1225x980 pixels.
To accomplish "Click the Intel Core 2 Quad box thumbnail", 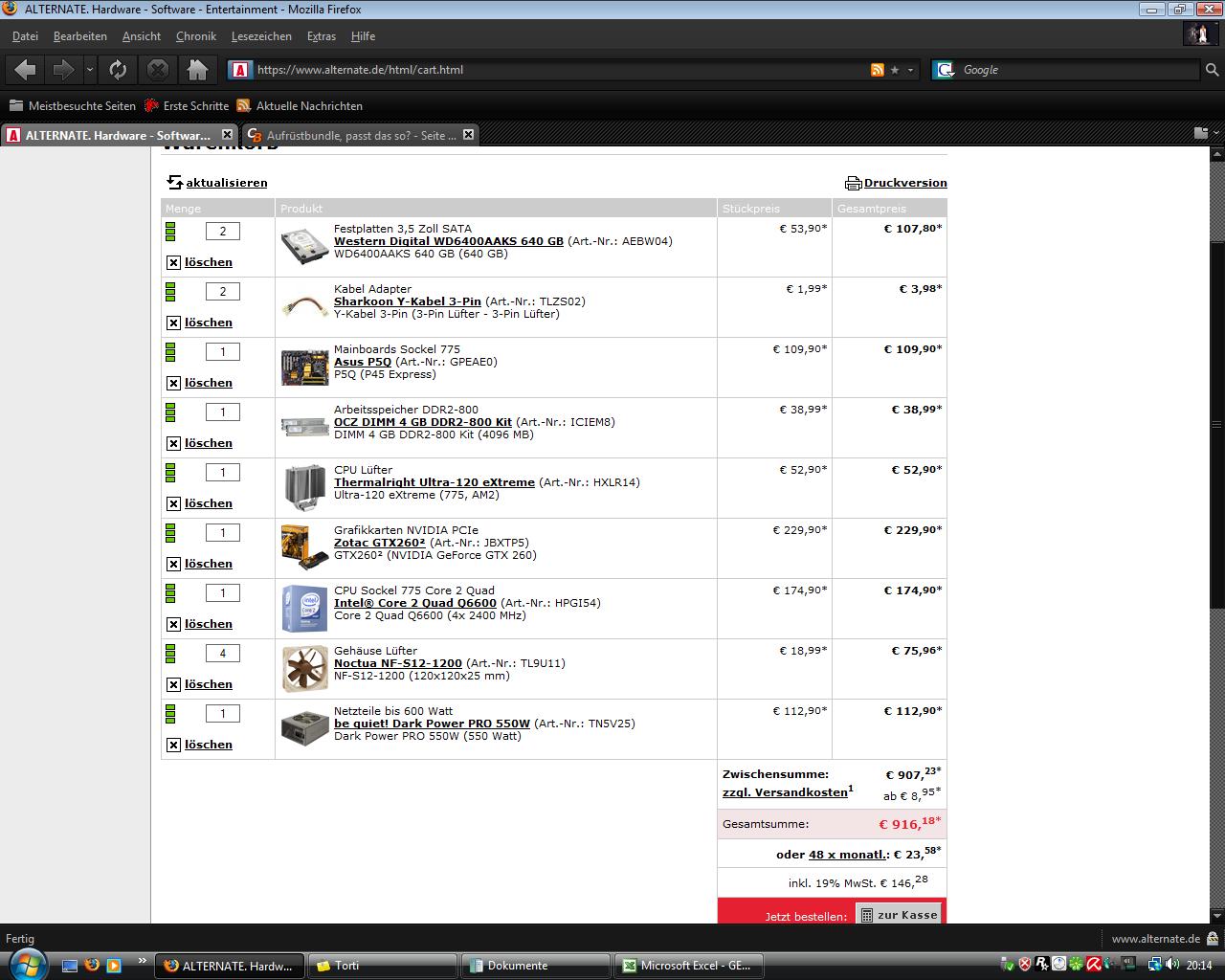I will [x=304, y=609].
